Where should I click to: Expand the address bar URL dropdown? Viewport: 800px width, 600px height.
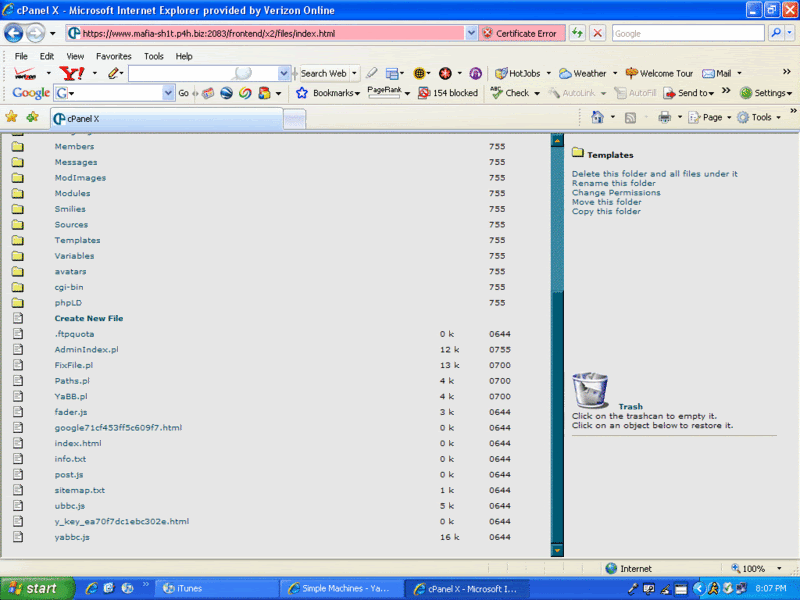471,33
